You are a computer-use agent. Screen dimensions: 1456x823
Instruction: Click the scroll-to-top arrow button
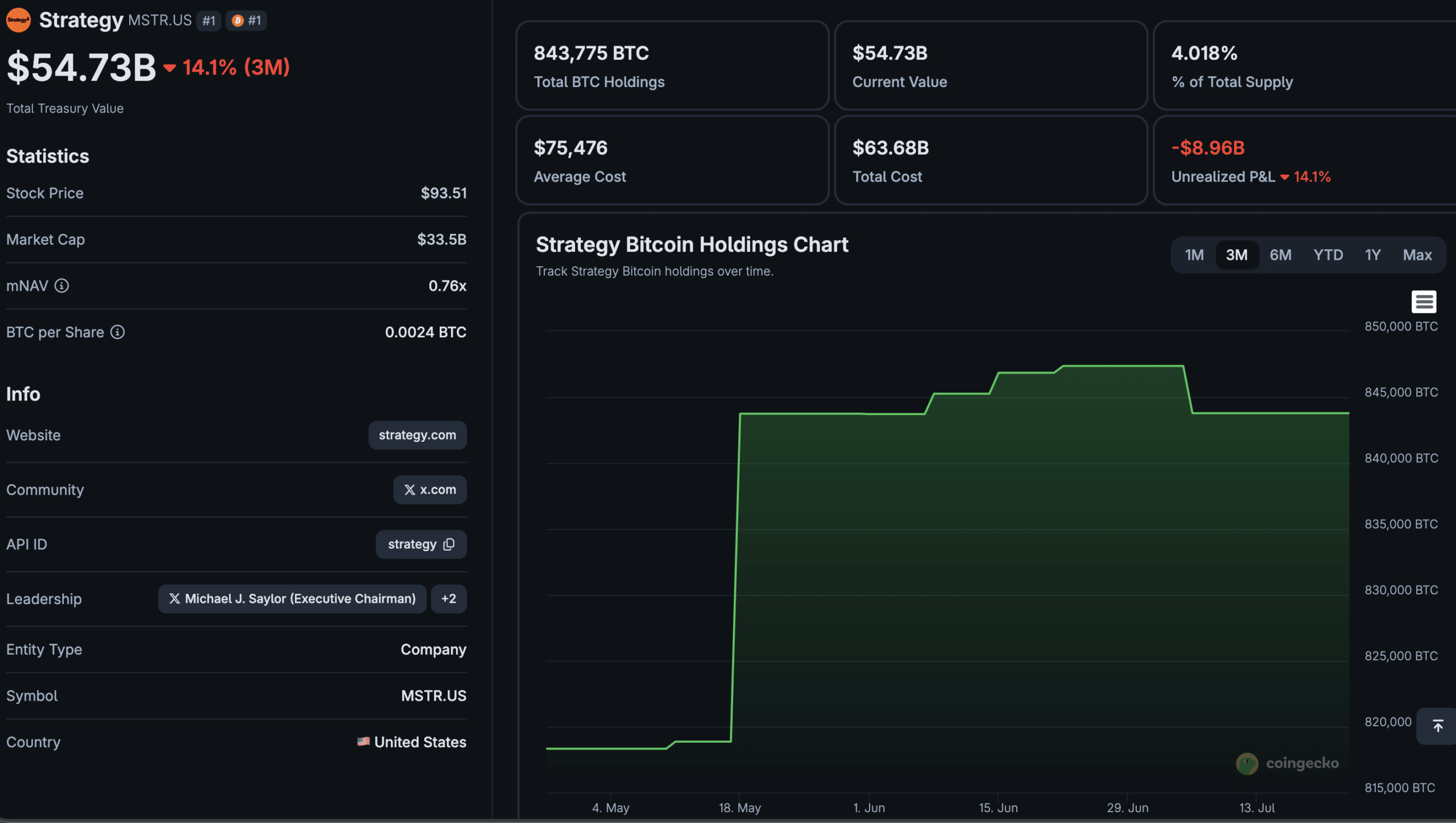coord(1438,726)
